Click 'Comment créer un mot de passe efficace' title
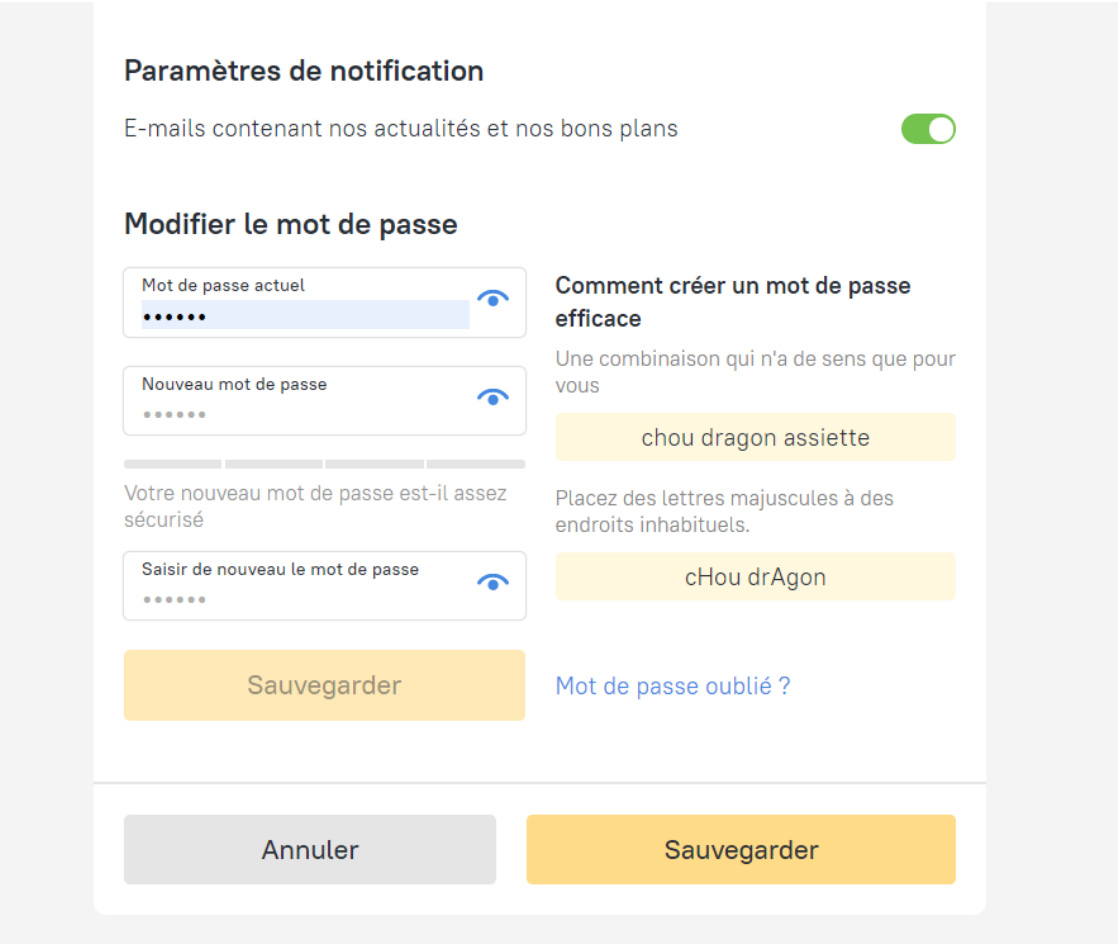This screenshot has height=946, width=1118. pos(732,301)
